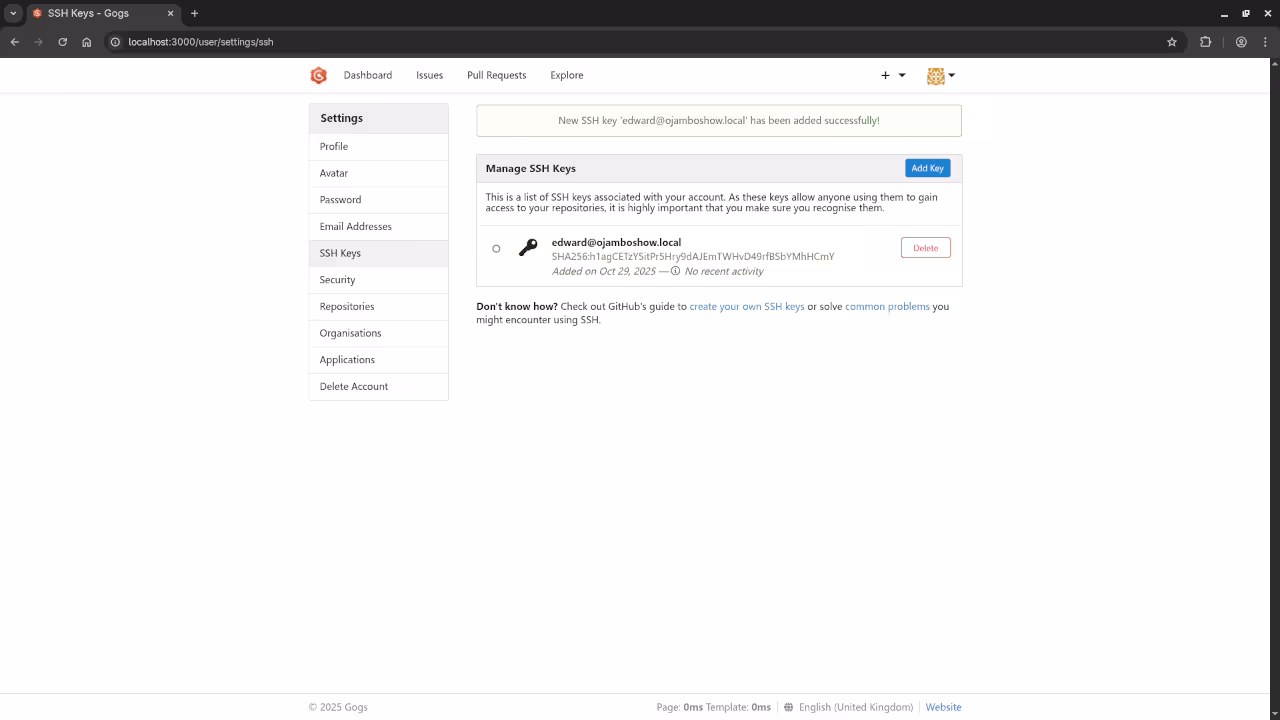Bookmark this page with the star icon
1280x720 pixels.
coord(1172,42)
